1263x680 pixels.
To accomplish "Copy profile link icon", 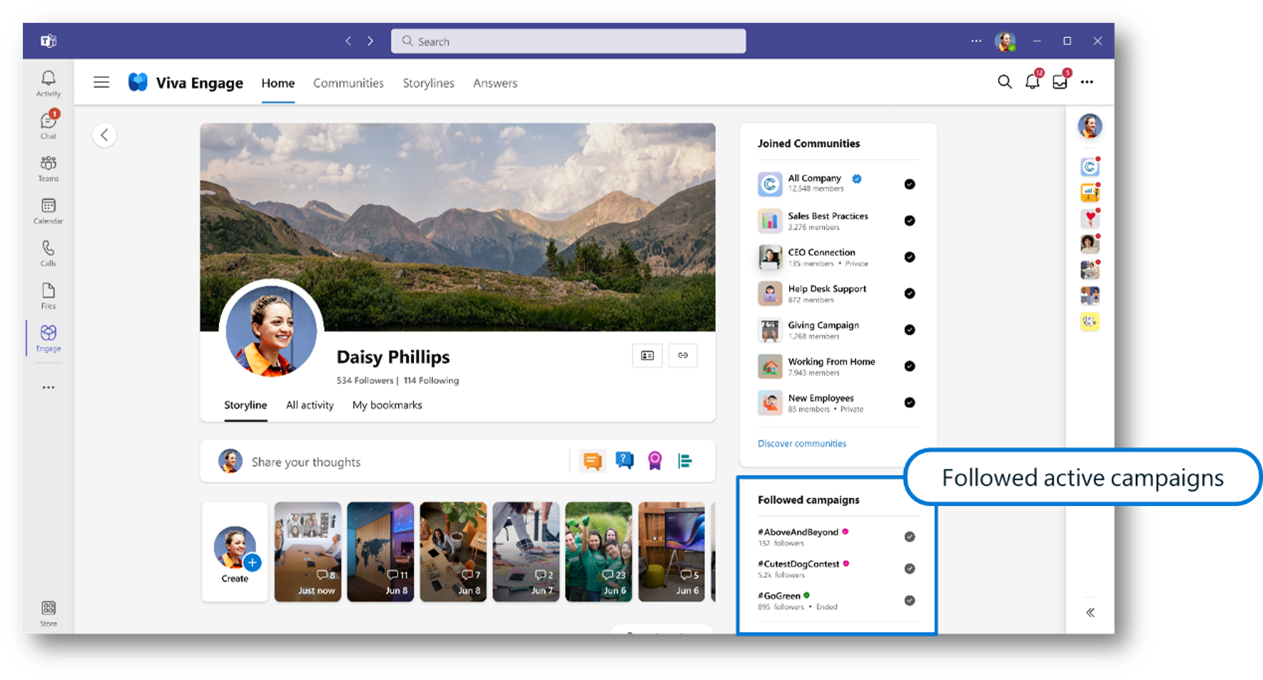I will [683, 355].
